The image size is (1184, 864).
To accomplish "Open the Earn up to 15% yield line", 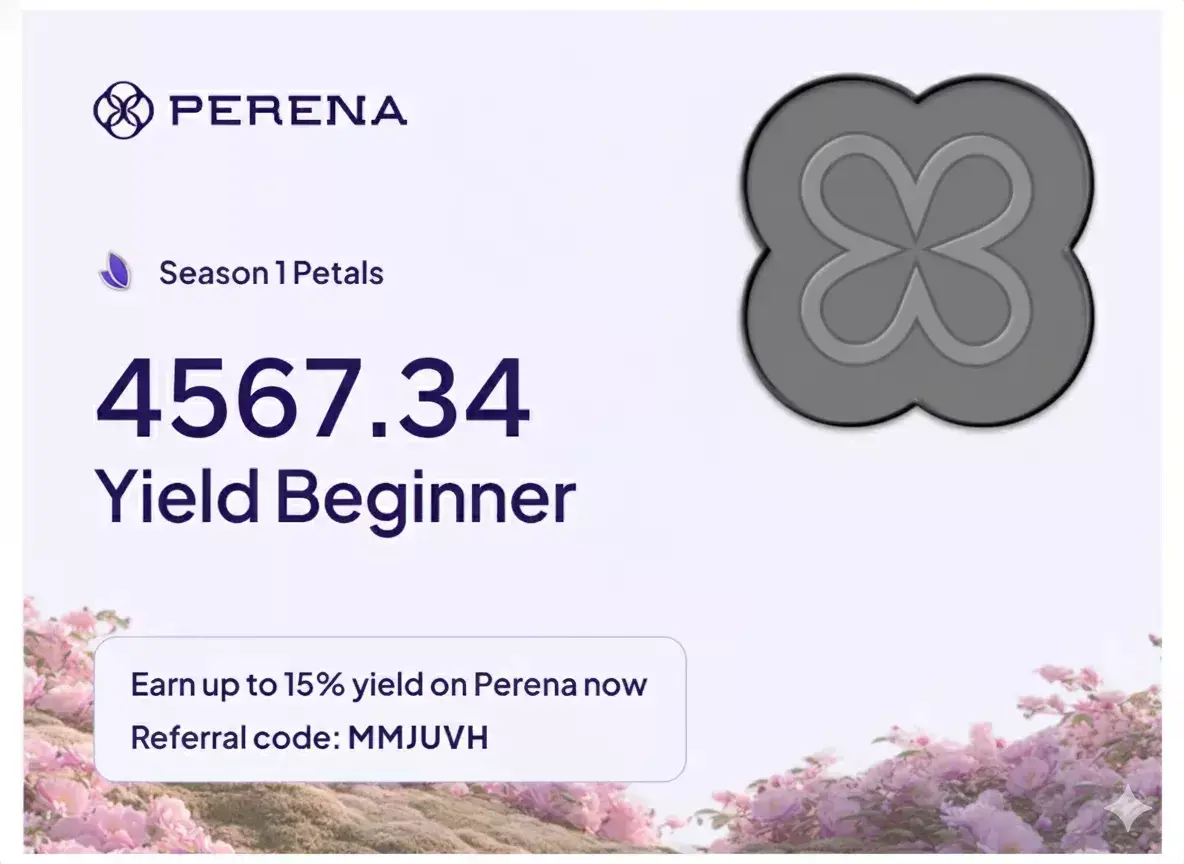I will click(x=388, y=685).
